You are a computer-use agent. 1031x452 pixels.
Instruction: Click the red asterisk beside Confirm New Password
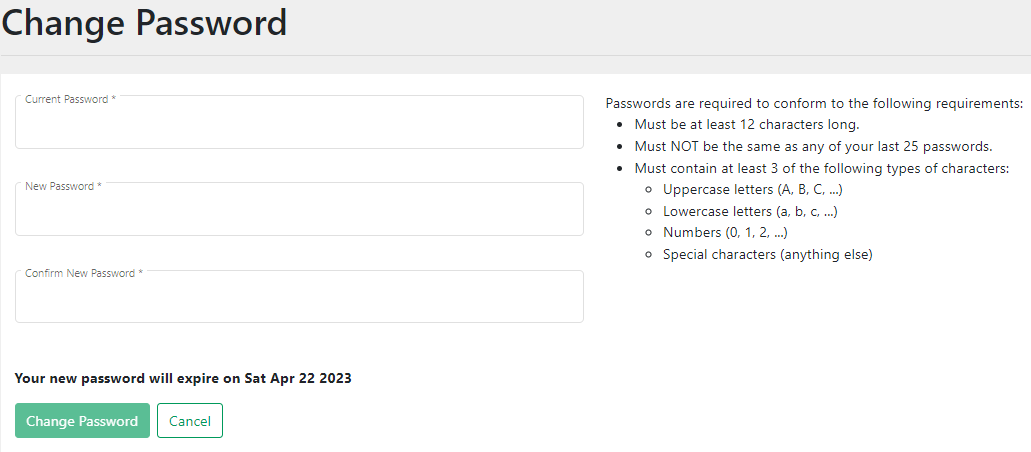141,273
